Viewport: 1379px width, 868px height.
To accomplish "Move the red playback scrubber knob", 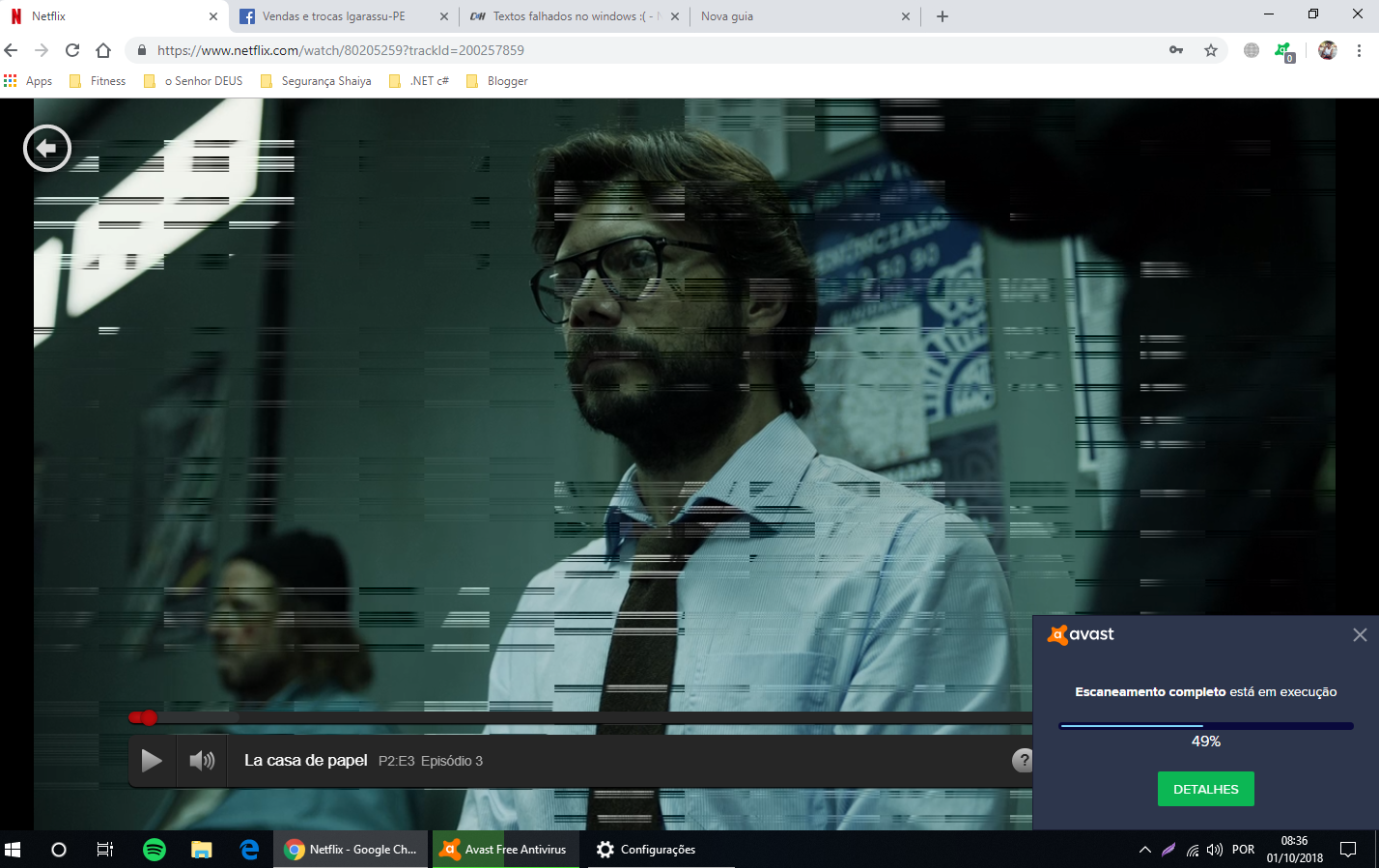I will tap(149, 717).
